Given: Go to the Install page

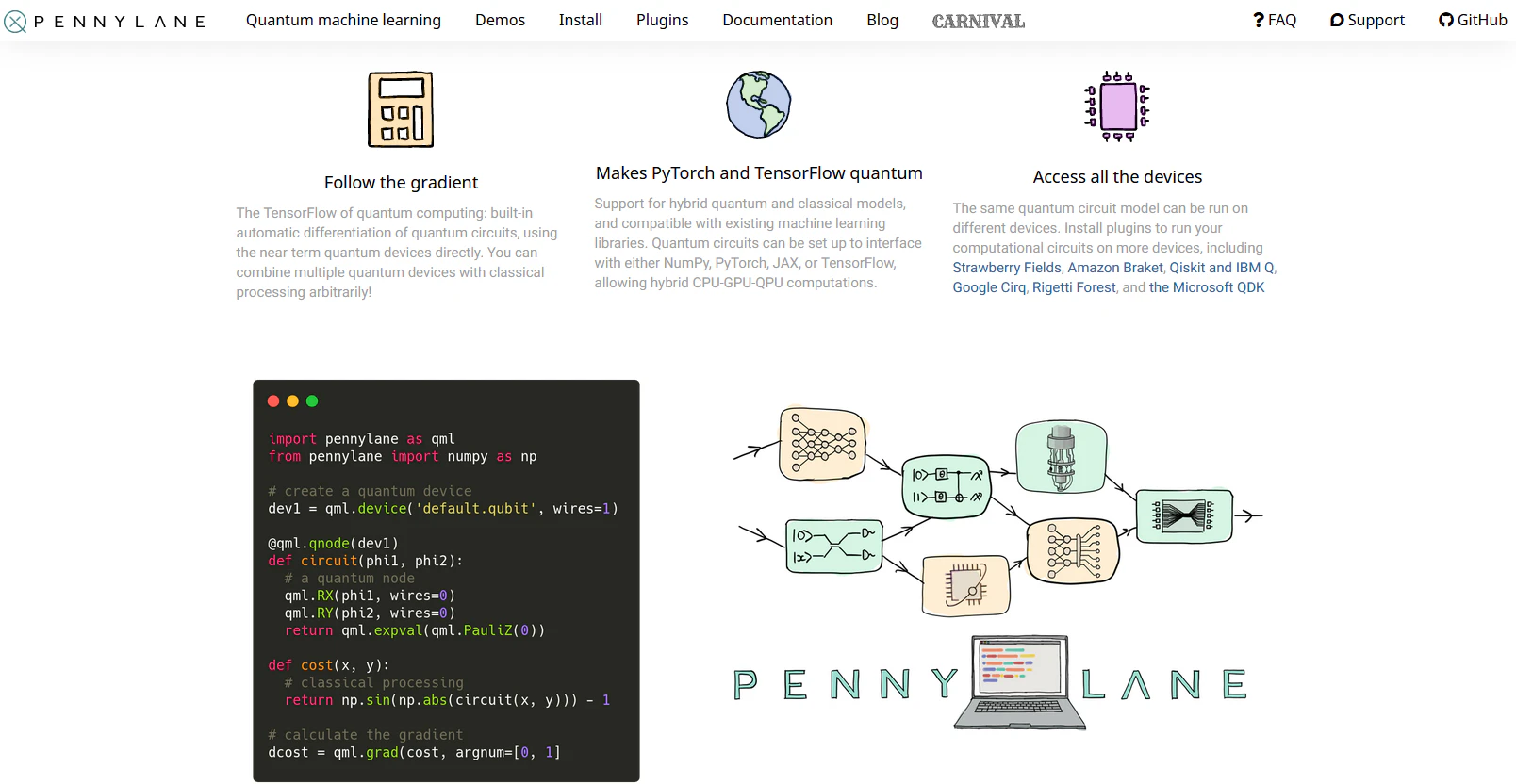Looking at the screenshot, I should [580, 20].
